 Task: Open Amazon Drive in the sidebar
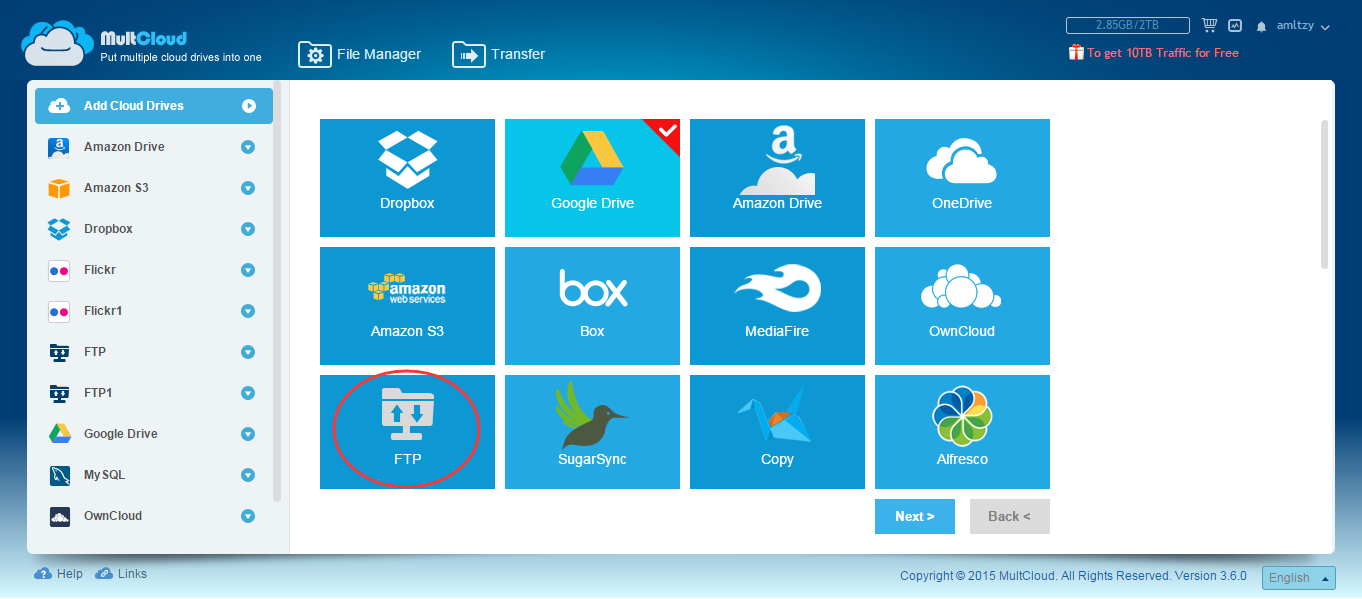click(x=153, y=147)
